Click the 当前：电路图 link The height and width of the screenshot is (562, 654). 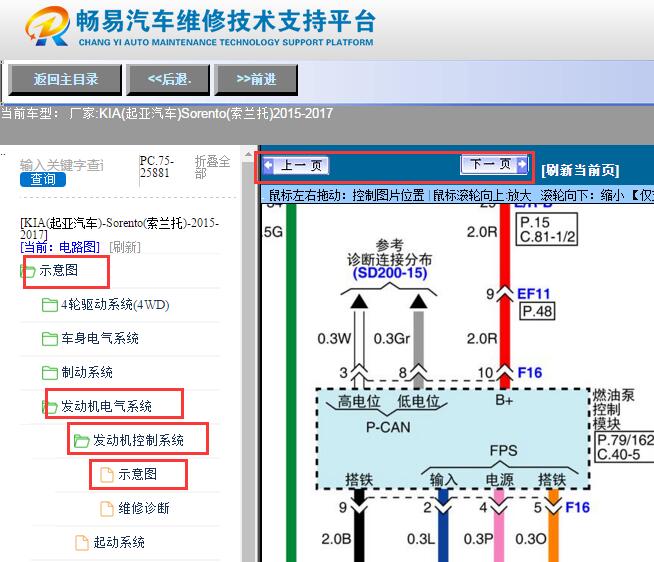pyautogui.click(x=60, y=247)
